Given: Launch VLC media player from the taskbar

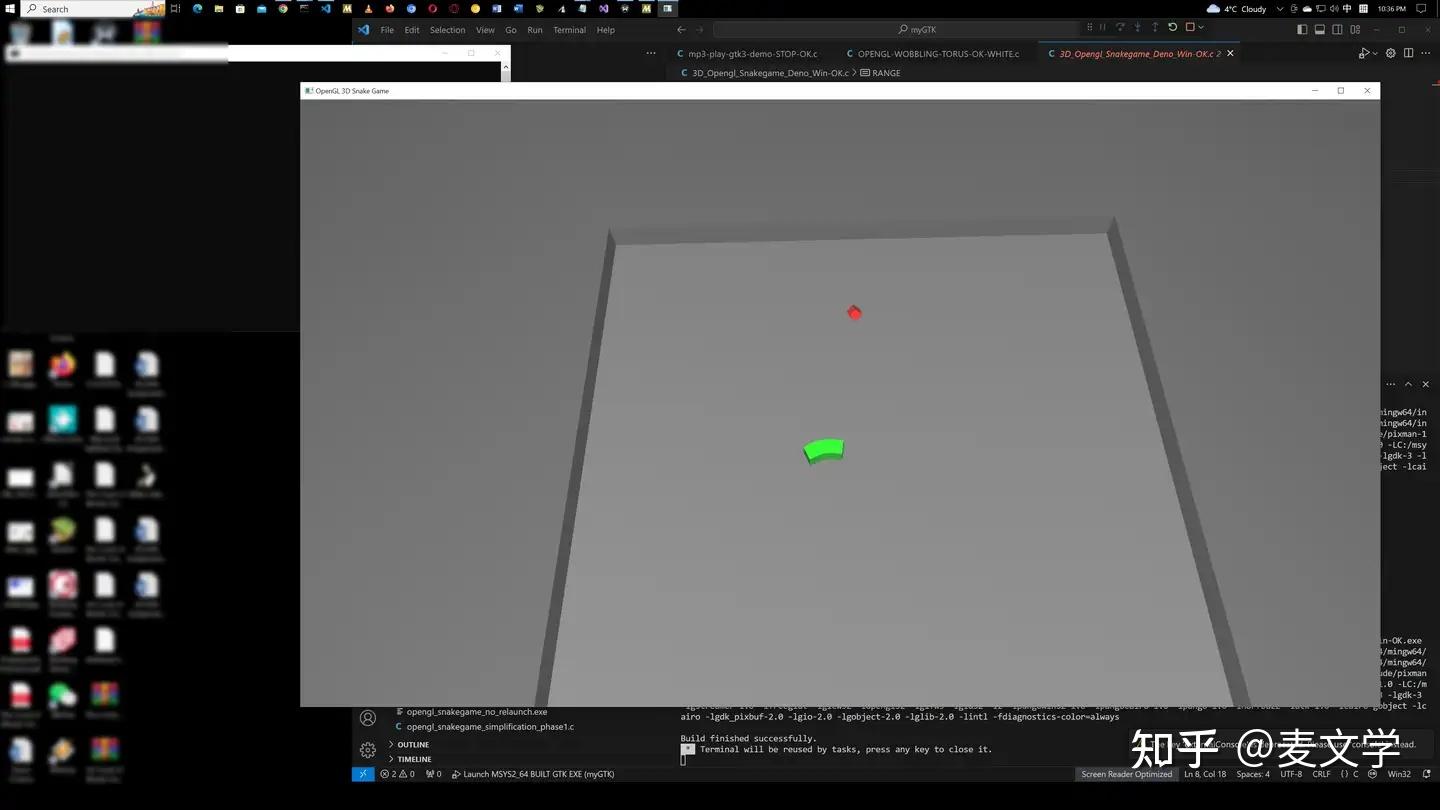Looking at the screenshot, I should (368, 9).
